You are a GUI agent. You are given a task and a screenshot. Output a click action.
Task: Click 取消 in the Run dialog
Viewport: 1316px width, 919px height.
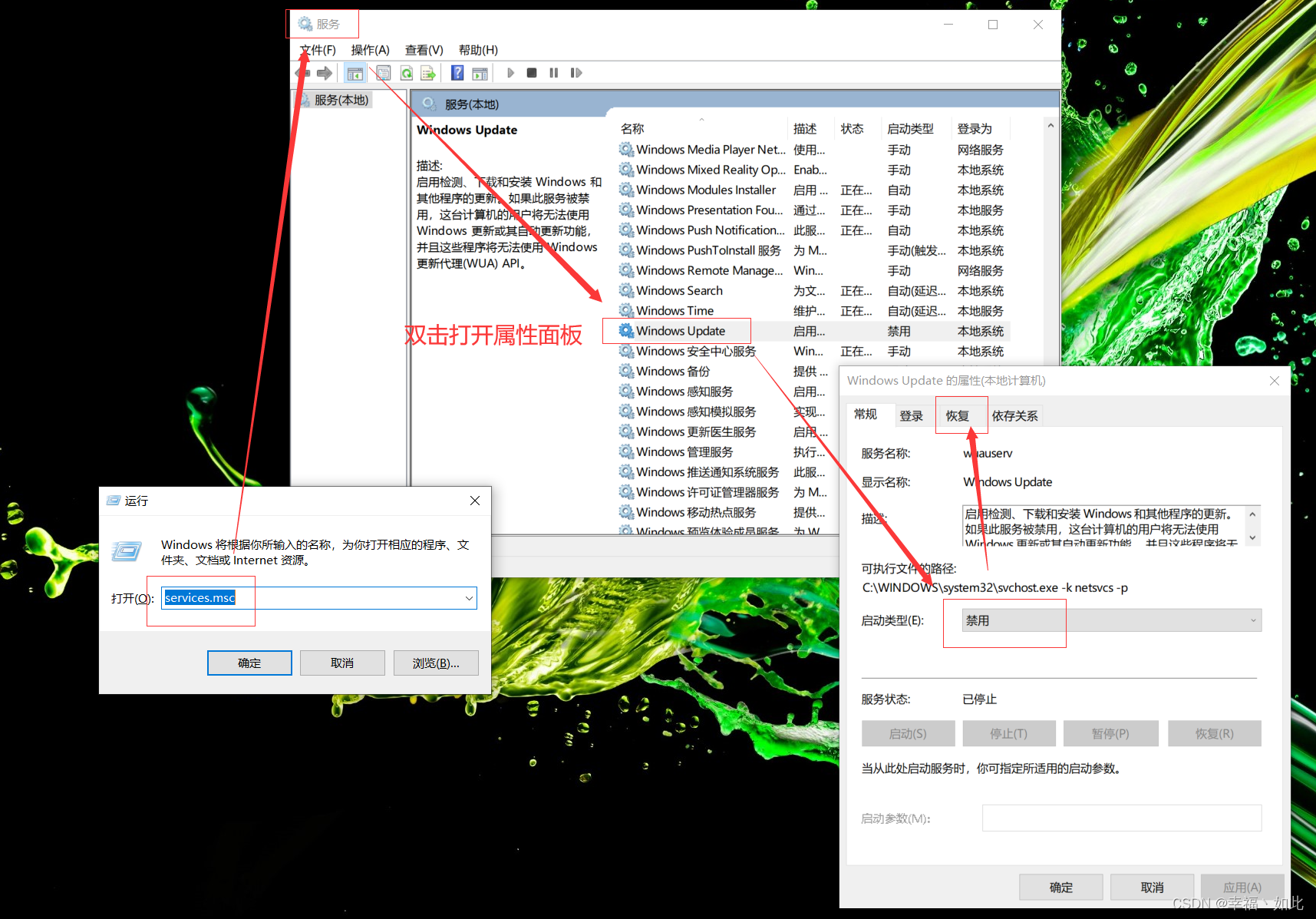(342, 663)
